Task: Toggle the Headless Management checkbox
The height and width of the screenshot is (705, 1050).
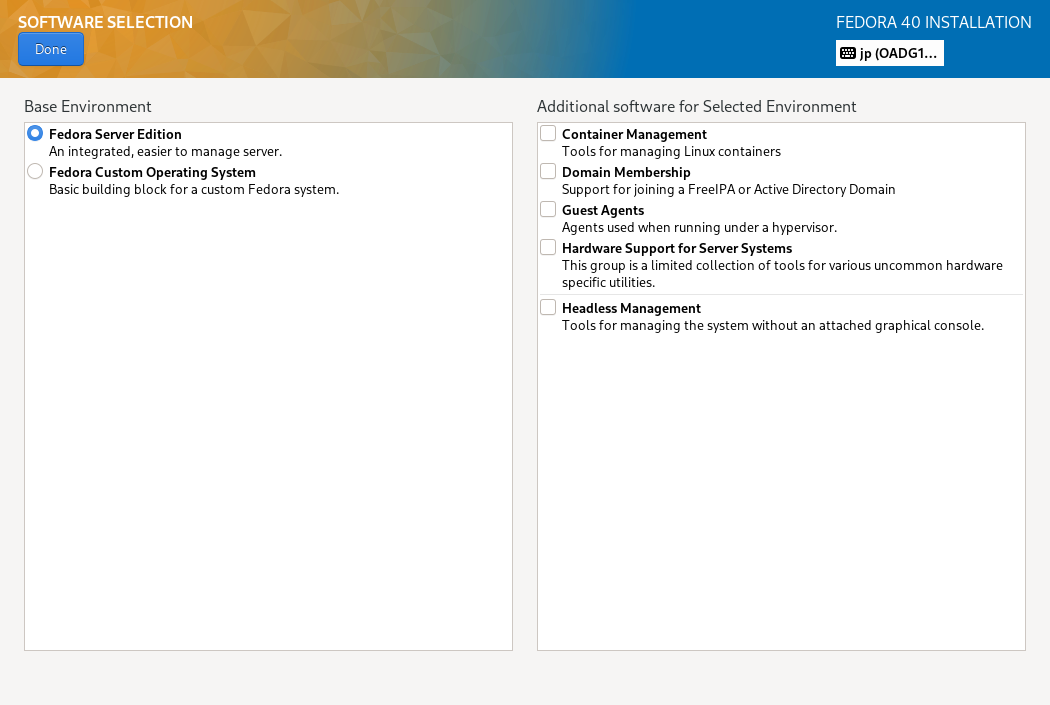Action: click(548, 307)
